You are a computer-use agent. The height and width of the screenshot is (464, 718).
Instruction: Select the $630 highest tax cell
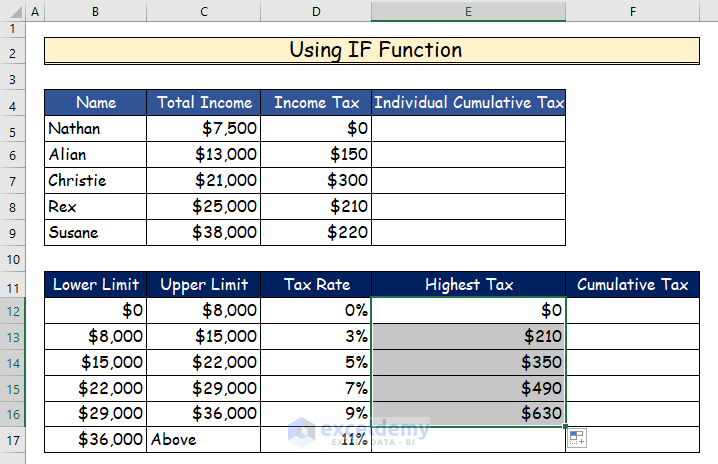pyautogui.click(x=468, y=413)
